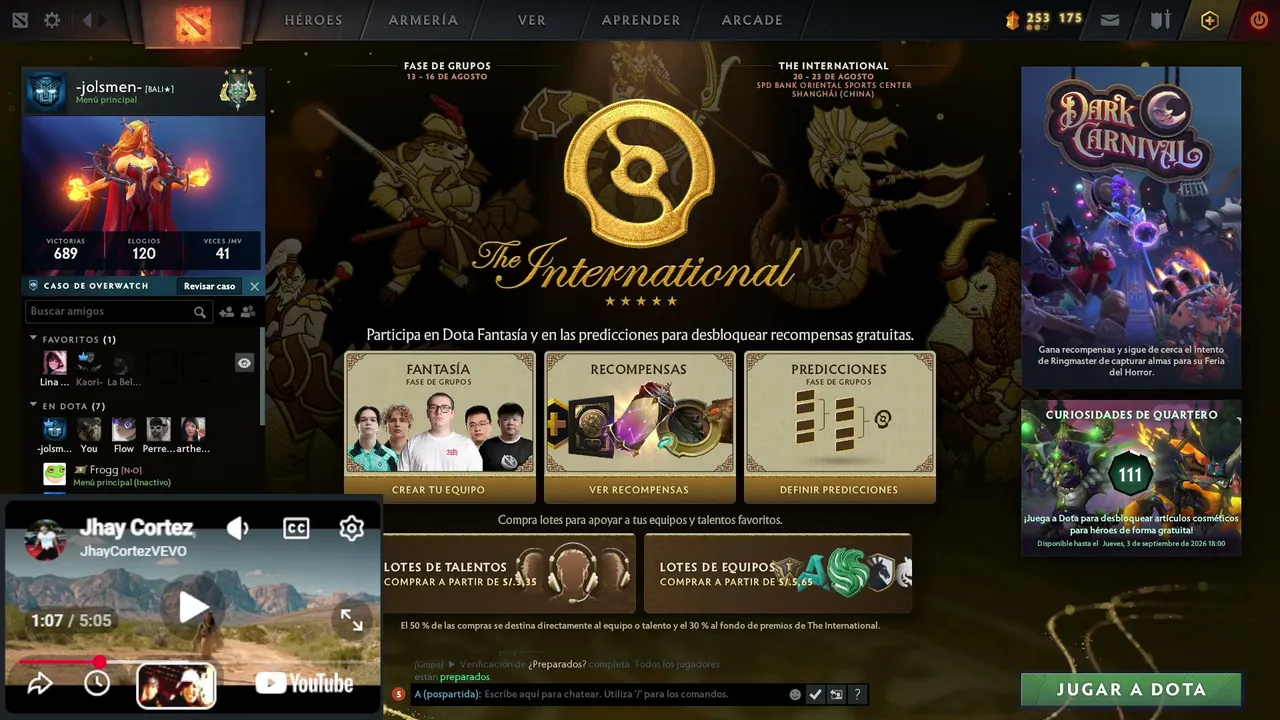Click the next video thumbnail in player
1280x720 pixels.
176,685
